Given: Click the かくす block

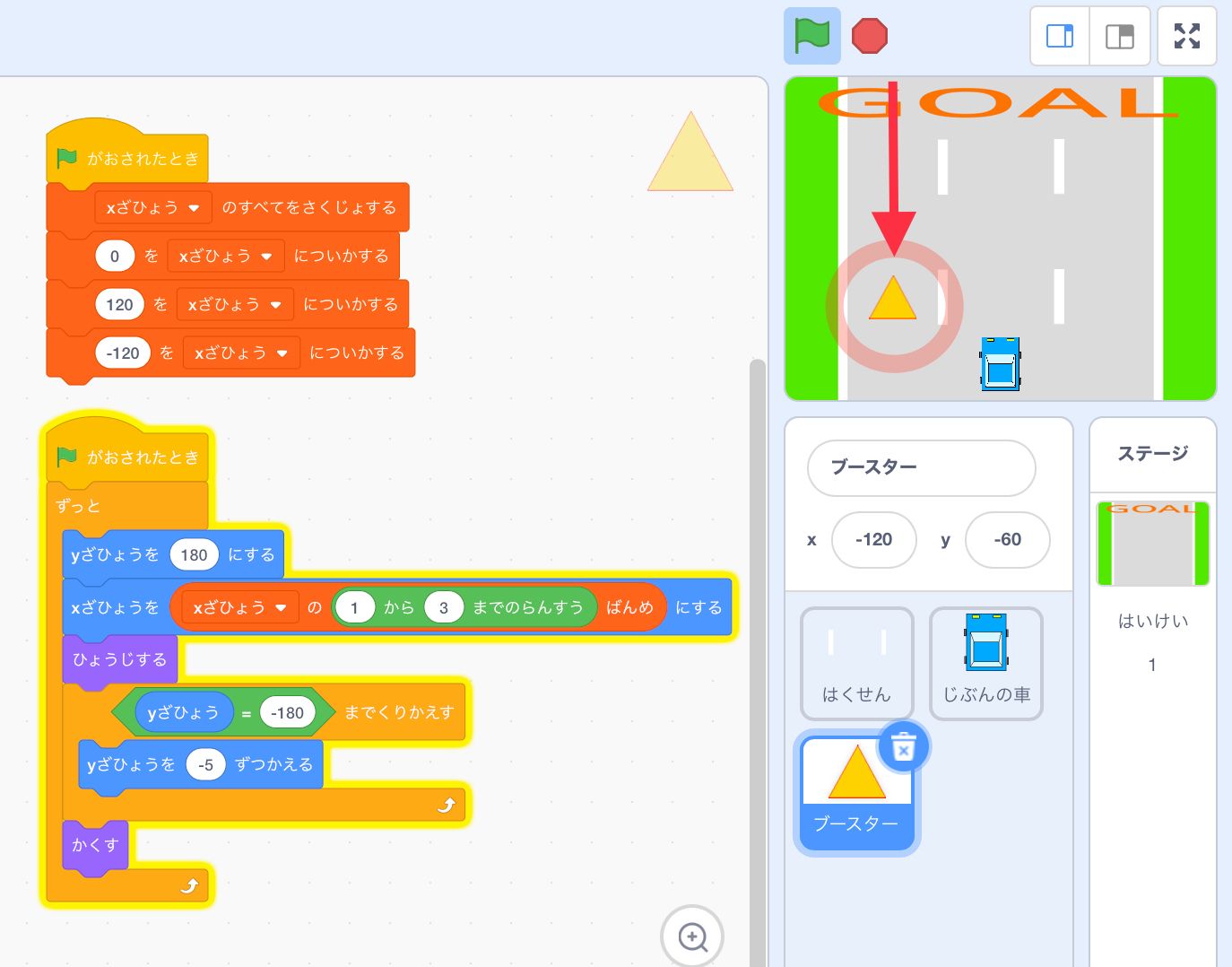Looking at the screenshot, I should [93, 844].
